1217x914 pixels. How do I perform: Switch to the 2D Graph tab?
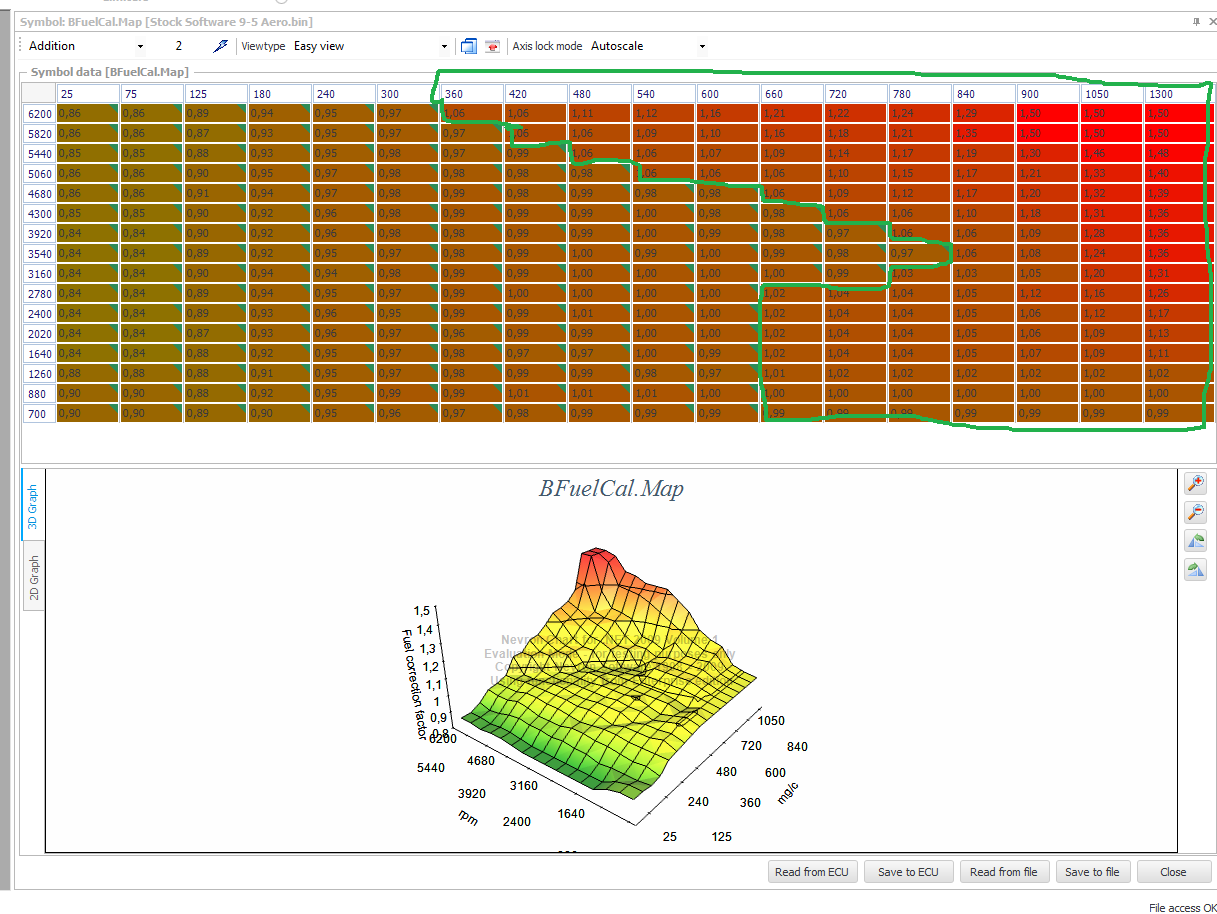coord(33,579)
